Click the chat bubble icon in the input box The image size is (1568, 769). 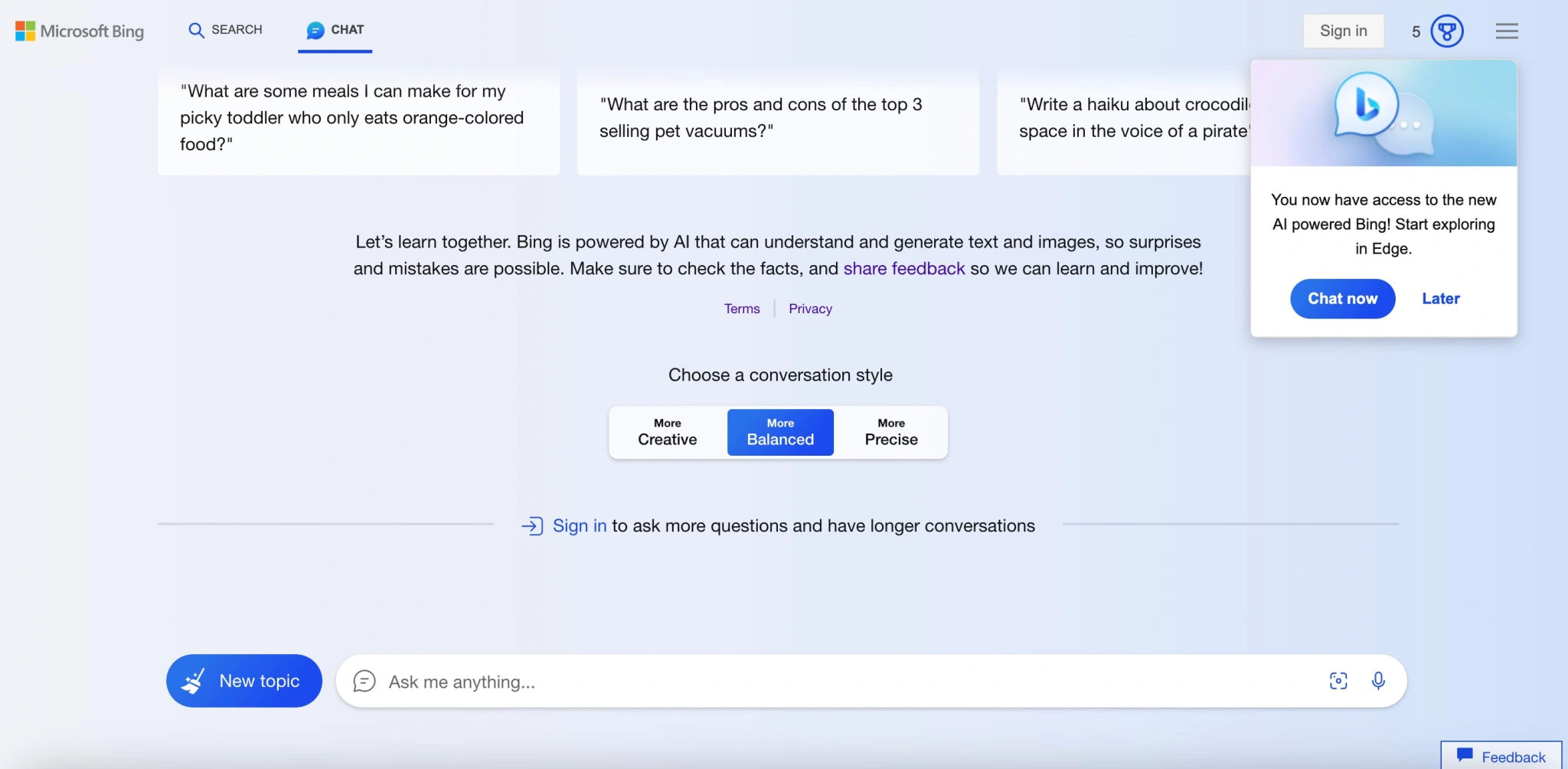tap(364, 681)
